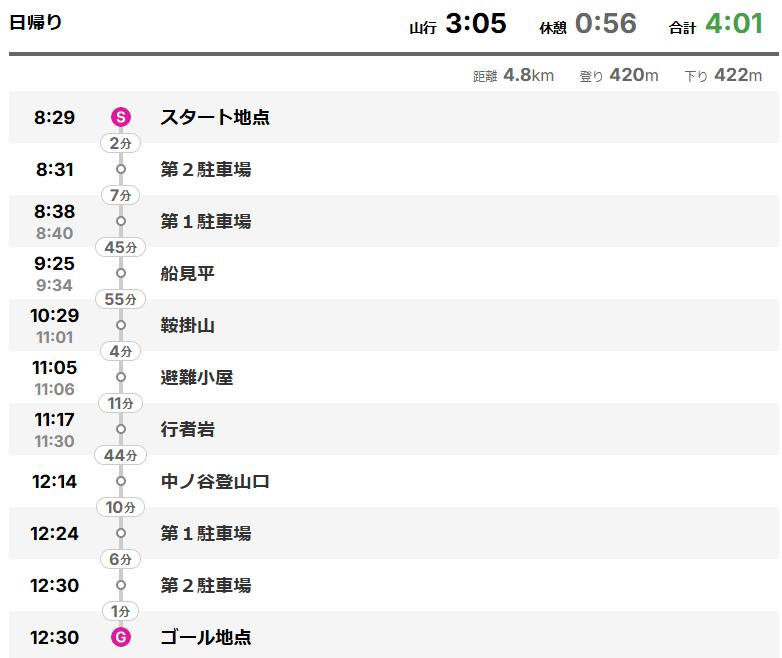Viewport: 782px width, 658px height.
Task: Click the total time 4:01 value
Action: [x=734, y=23]
